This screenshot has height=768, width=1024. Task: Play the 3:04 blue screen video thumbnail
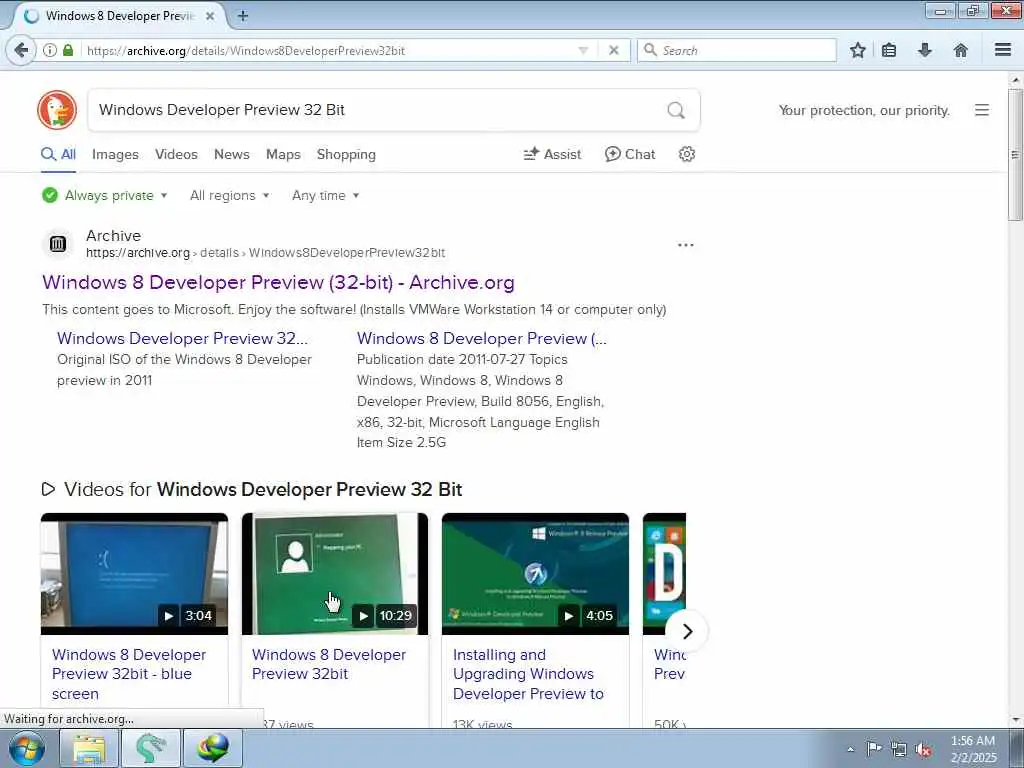click(x=135, y=573)
